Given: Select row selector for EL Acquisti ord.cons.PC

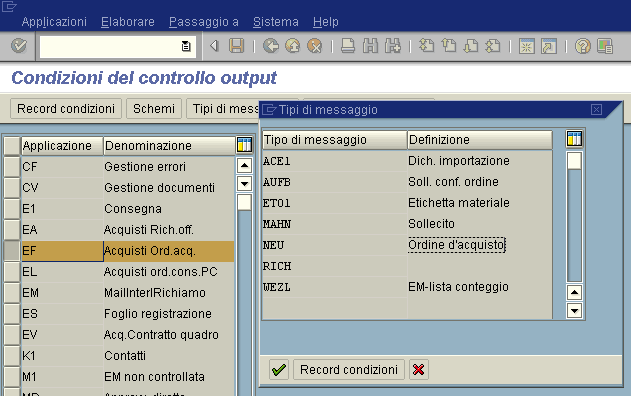Looking at the screenshot, I should click(12, 272).
